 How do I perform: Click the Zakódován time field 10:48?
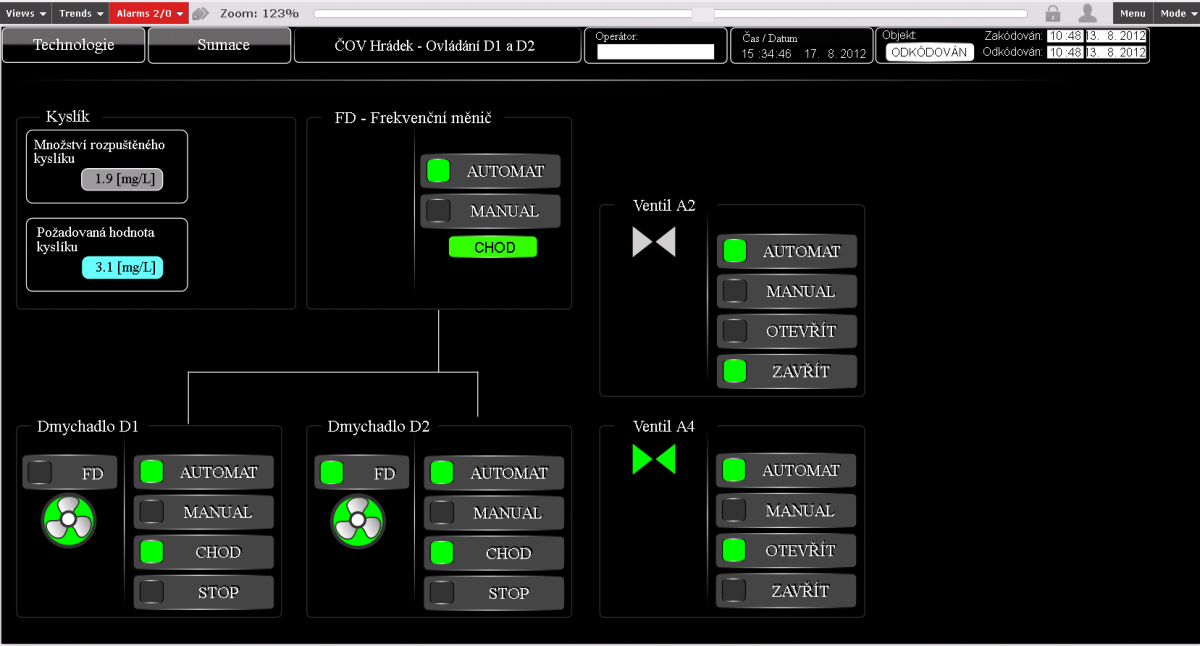pyautogui.click(x=1065, y=36)
